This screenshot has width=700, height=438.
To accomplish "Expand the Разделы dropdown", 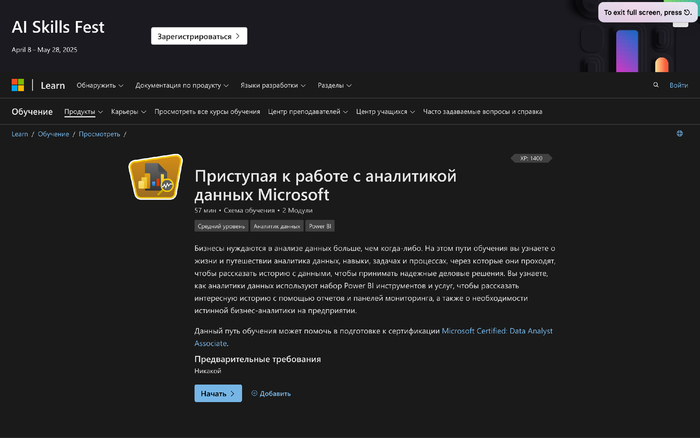I will tap(334, 85).
